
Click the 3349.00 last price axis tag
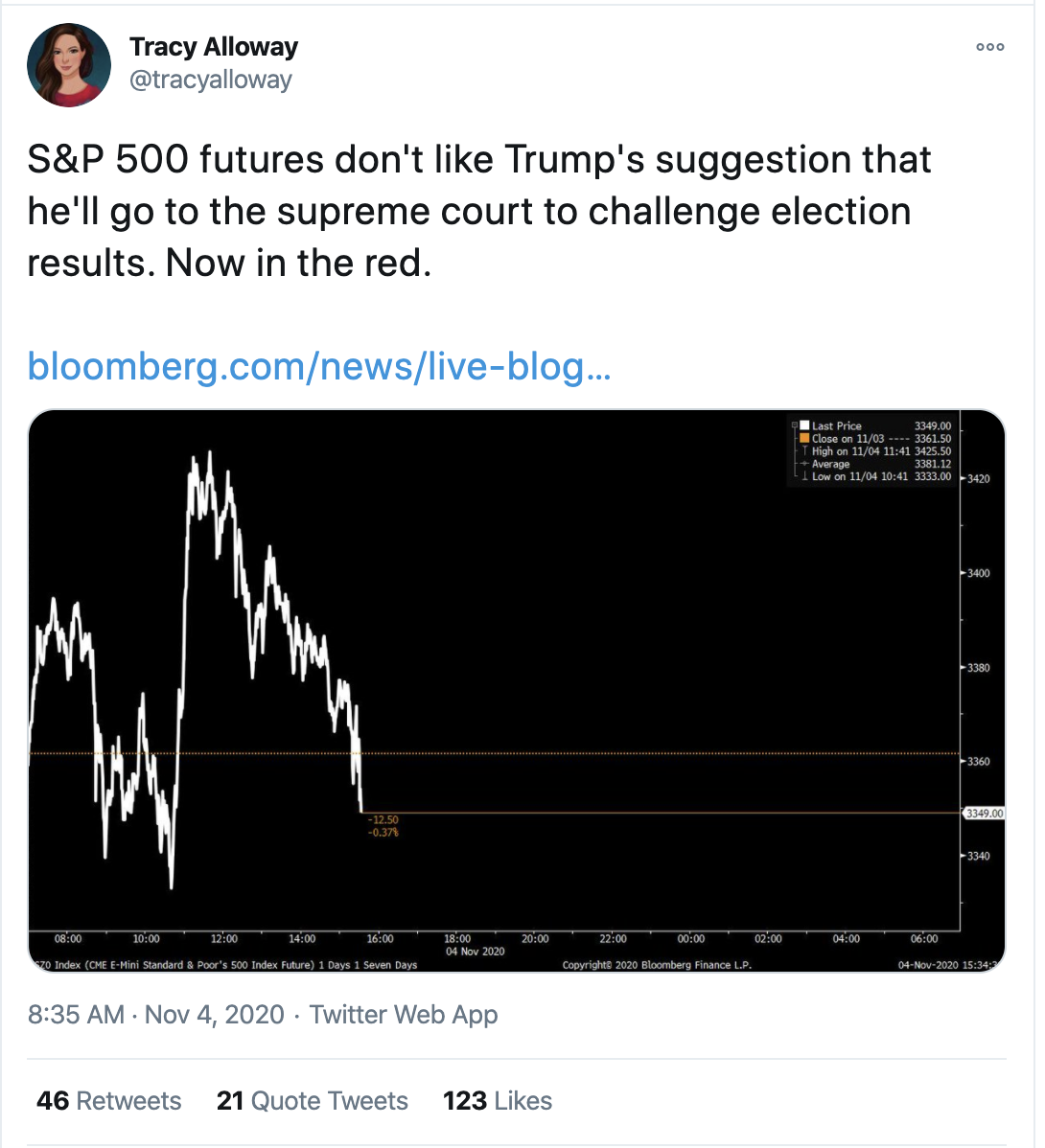[x=984, y=814]
